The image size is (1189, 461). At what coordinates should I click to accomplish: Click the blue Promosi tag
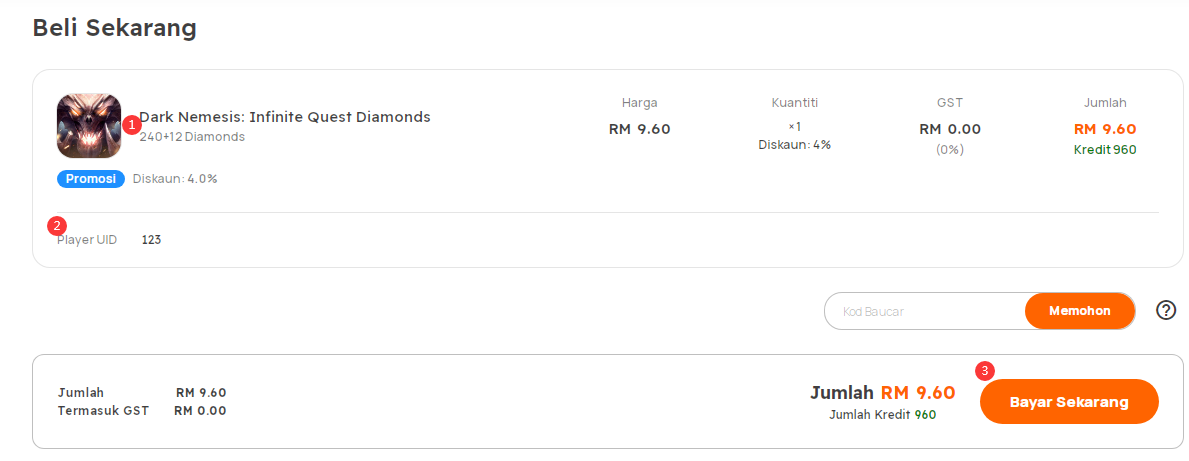(91, 179)
